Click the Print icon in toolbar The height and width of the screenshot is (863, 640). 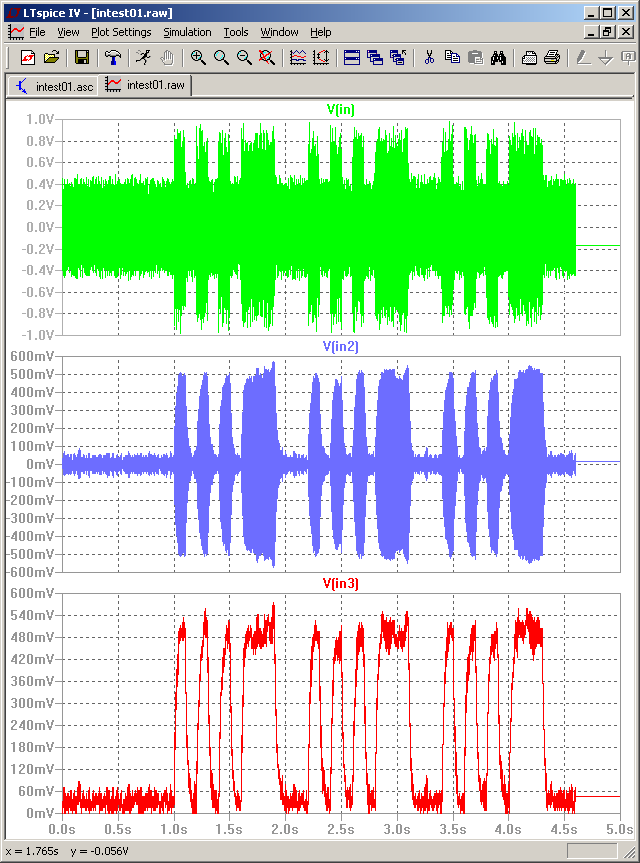click(551, 58)
